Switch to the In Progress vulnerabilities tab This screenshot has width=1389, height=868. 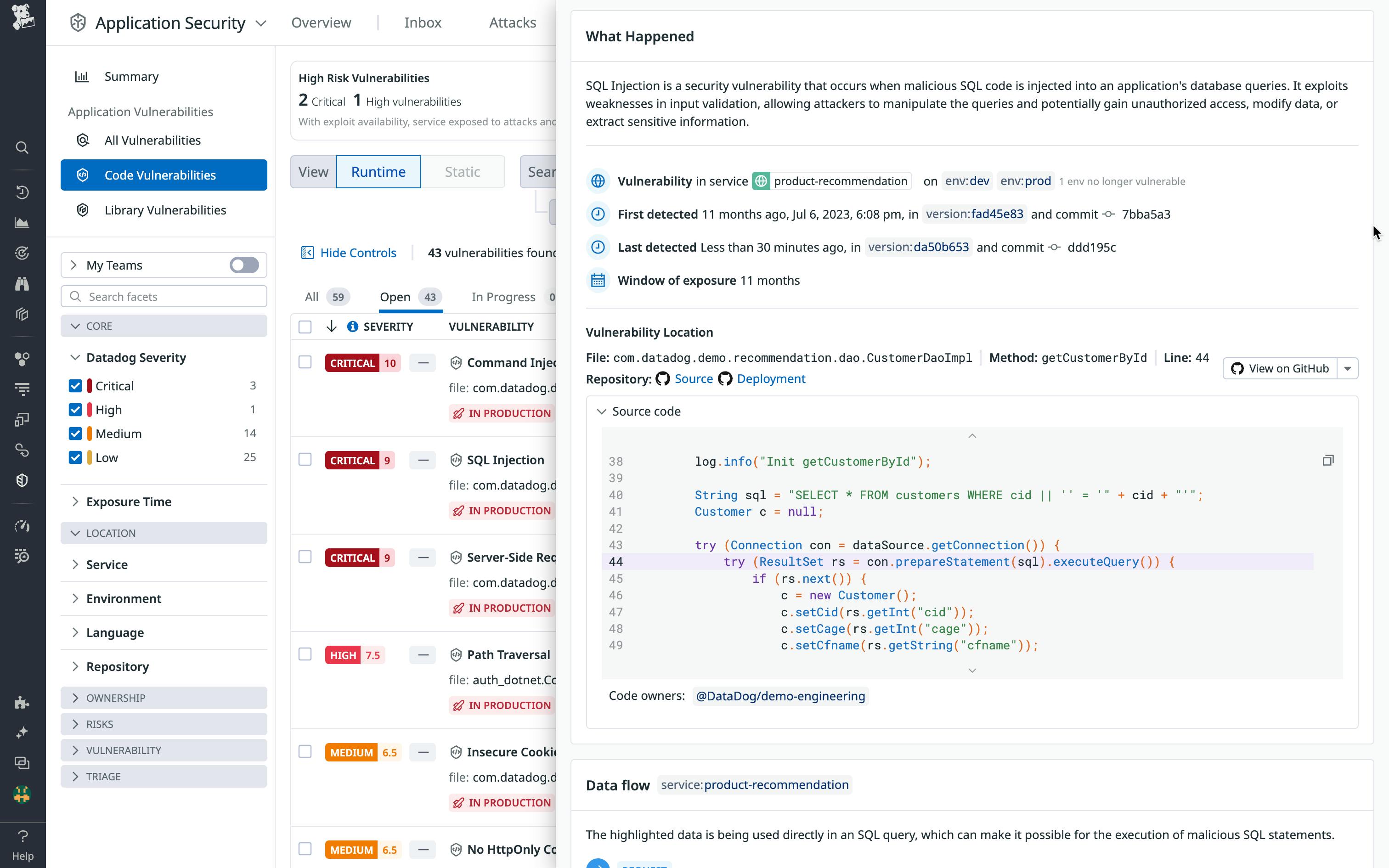[x=503, y=297]
